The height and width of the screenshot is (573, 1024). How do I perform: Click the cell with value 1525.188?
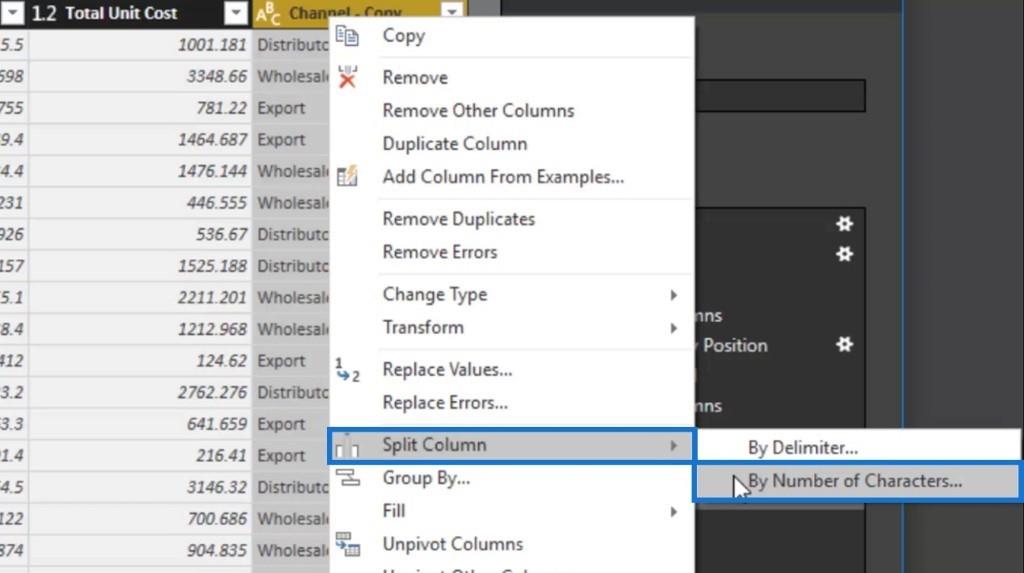tap(139, 266)
